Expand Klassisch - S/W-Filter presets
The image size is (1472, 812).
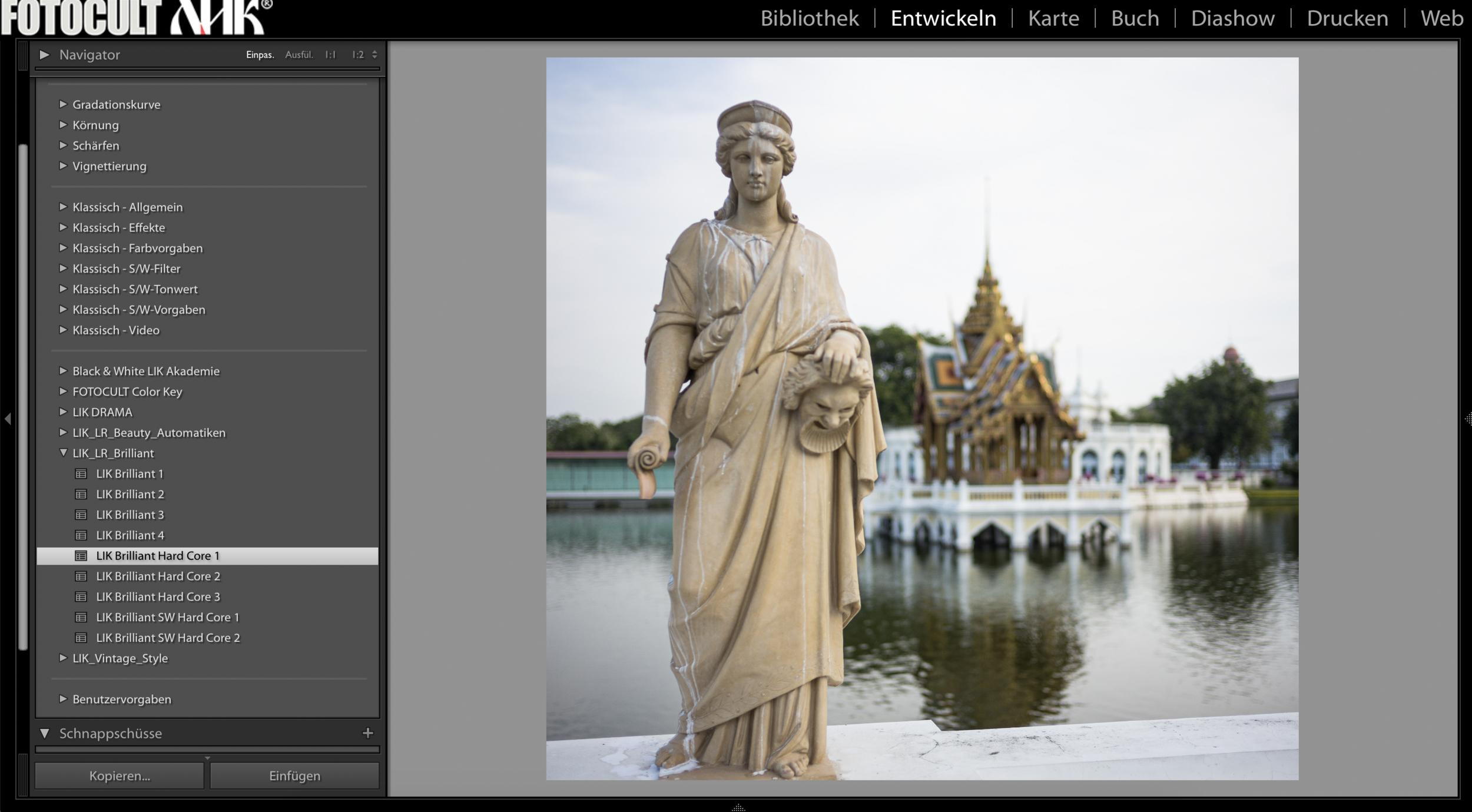(63, 268)
